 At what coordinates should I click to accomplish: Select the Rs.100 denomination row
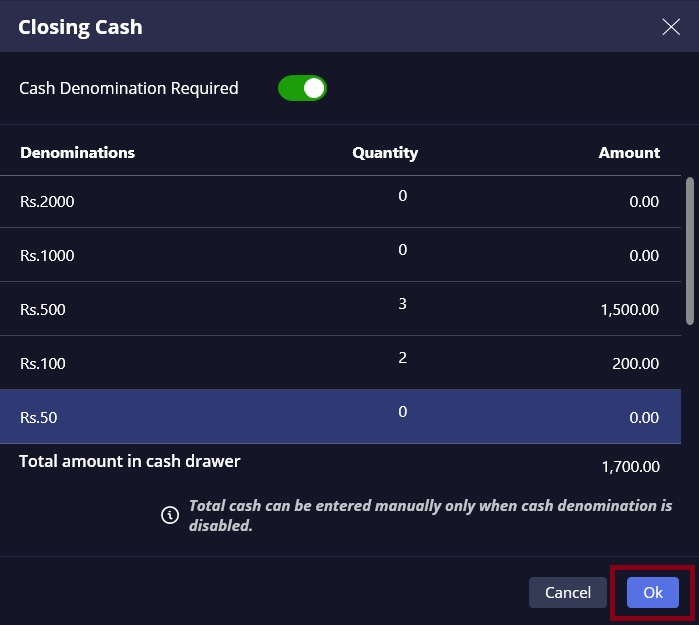tap(43, 364)
